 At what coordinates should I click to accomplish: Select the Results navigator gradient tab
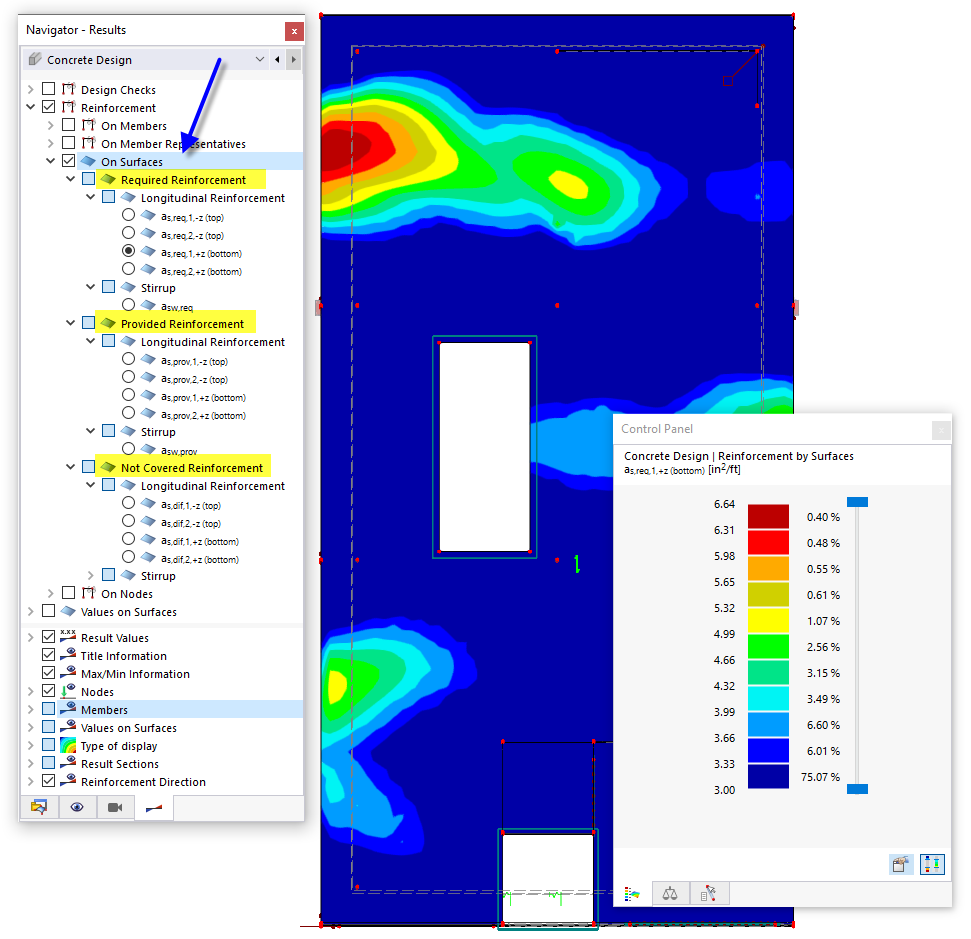tap(152, 807)
